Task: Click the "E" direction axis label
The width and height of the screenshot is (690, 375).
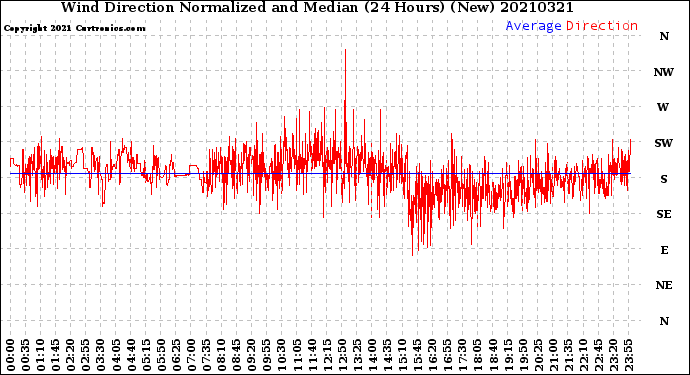Action: pos(664,250)
